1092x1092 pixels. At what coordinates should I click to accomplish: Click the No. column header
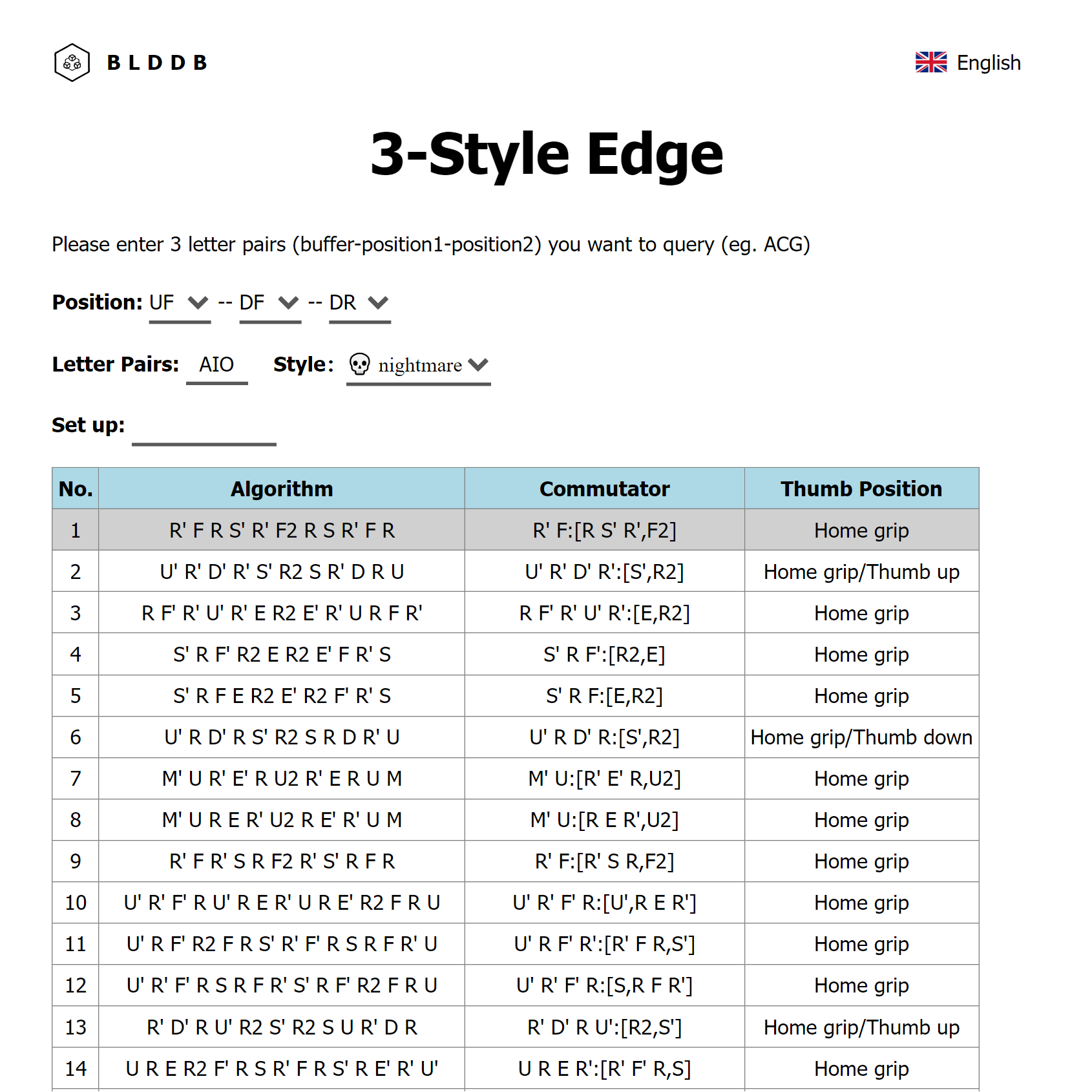click(x=76, y=488)
